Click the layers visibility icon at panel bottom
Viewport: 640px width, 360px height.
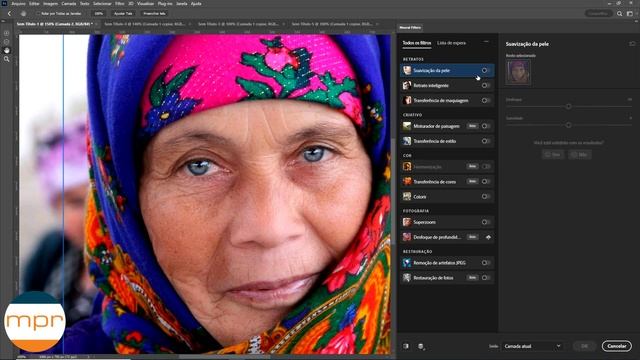[421, 347]
